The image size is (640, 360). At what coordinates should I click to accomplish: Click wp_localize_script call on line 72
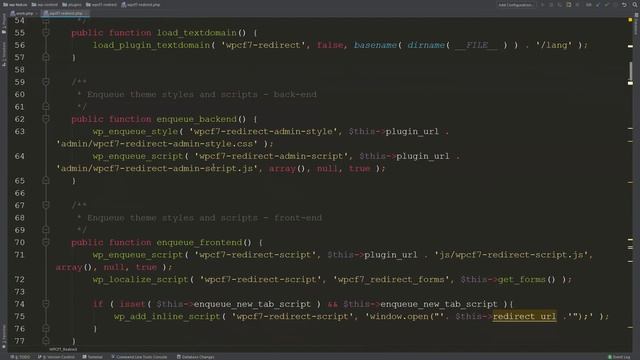click(x=140, y=280)
